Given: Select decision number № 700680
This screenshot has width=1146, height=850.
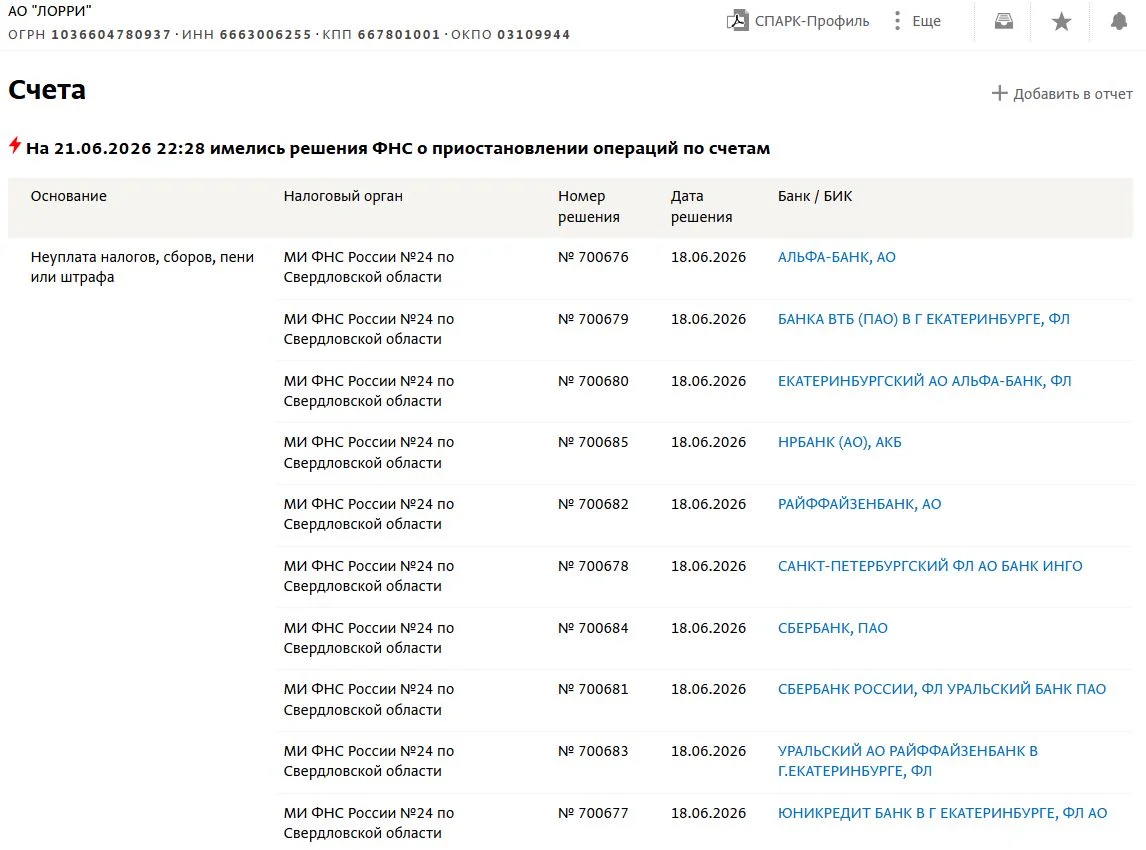Looking at the screenshot, I should (593, 382).
